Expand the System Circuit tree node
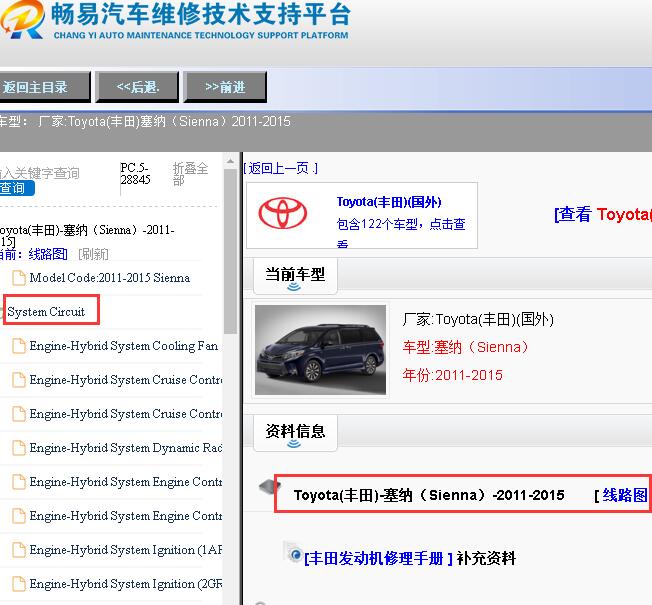 [46, 312]
